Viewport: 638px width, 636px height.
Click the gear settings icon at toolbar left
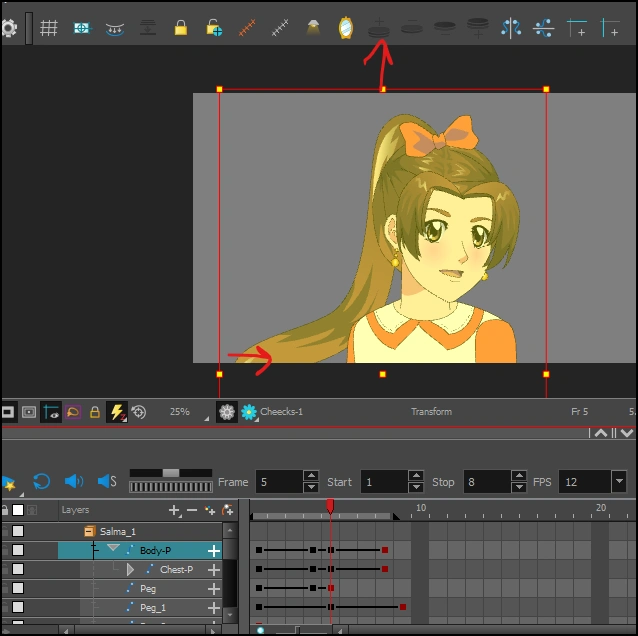click(x=9, y=28)
